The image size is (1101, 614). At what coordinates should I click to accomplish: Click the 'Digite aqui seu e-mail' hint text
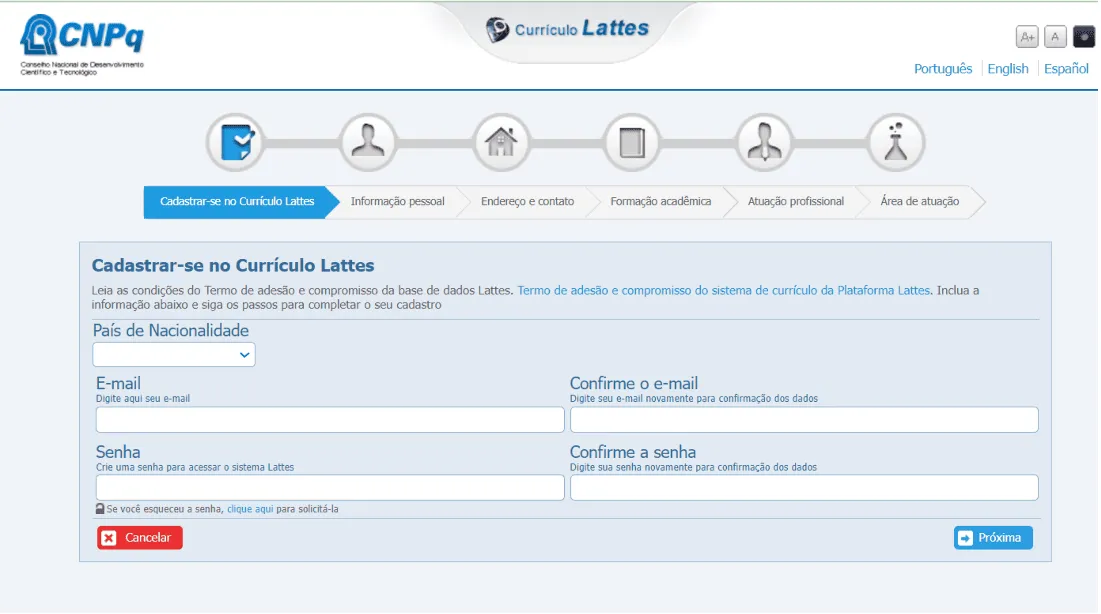(x=143, y=398)
